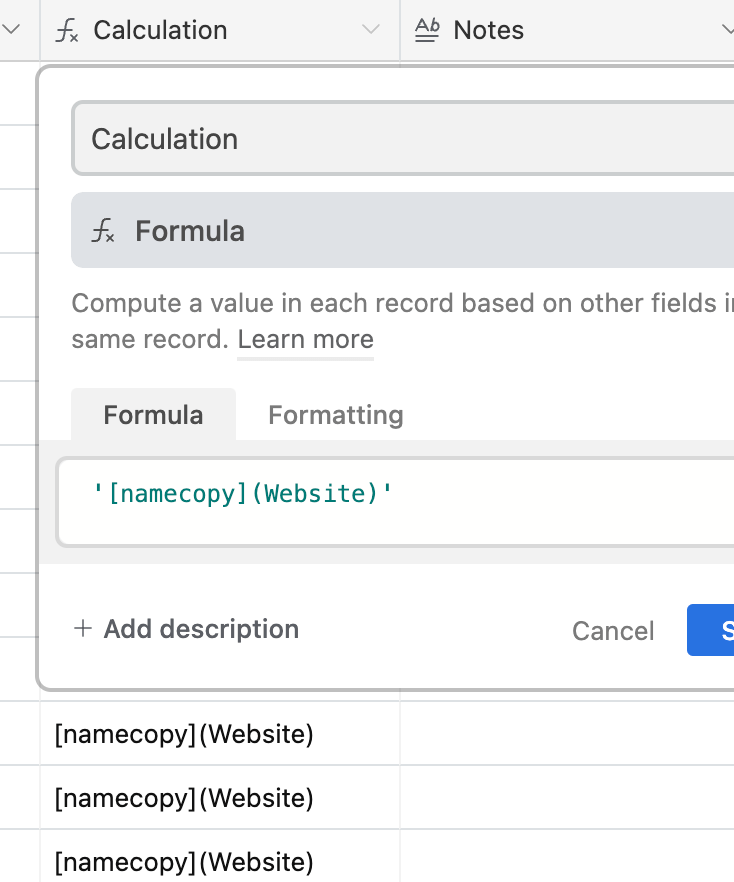This screenshot has height=882, width=734.
Task: Expand the chevron in the top-left corner
Action: click(x=11, y=30)
